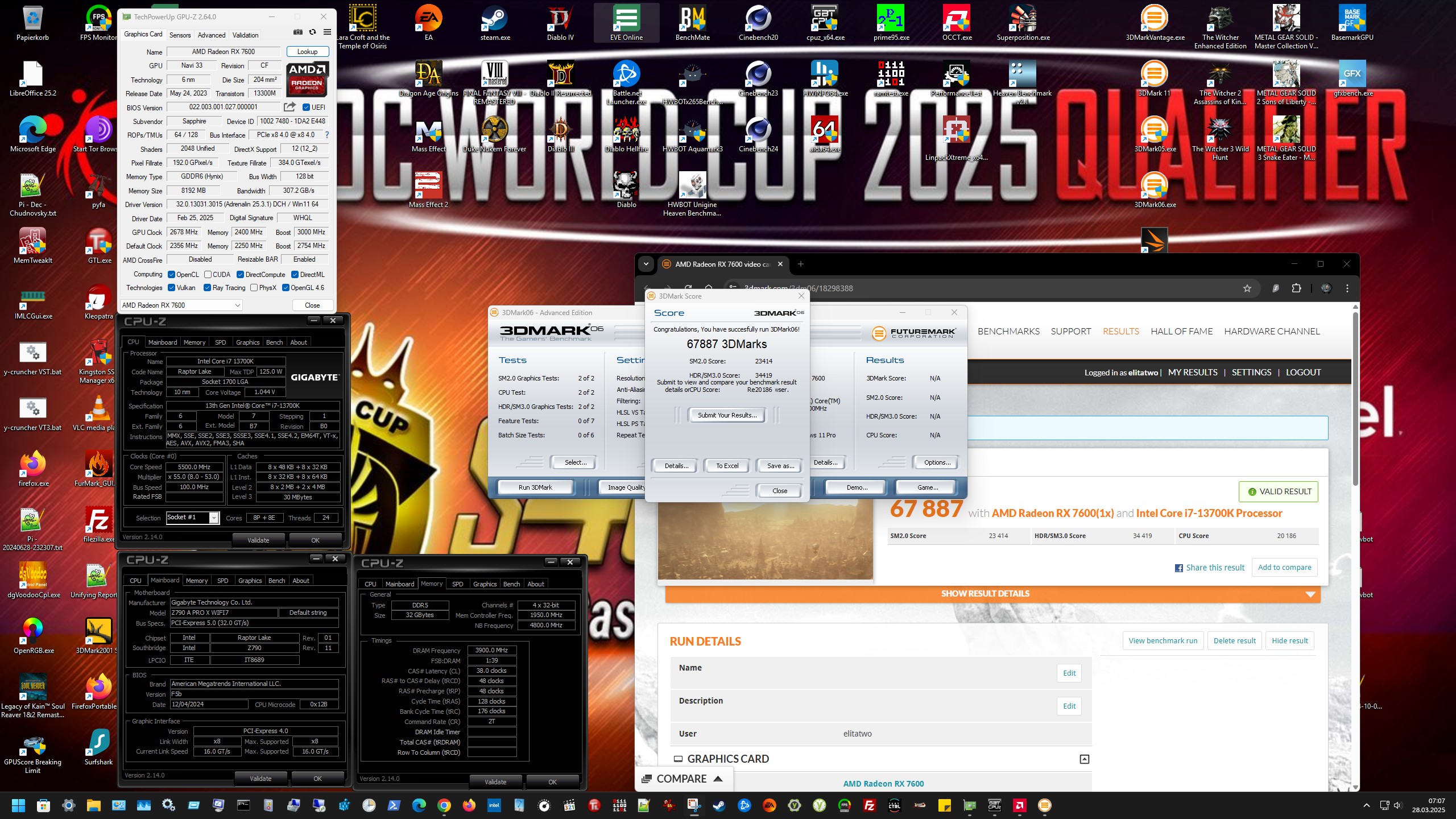Click the Steam icon in the taskbar
This screenshot has height=819, width=1456.
pyautogui.click(x=719, y=805)
